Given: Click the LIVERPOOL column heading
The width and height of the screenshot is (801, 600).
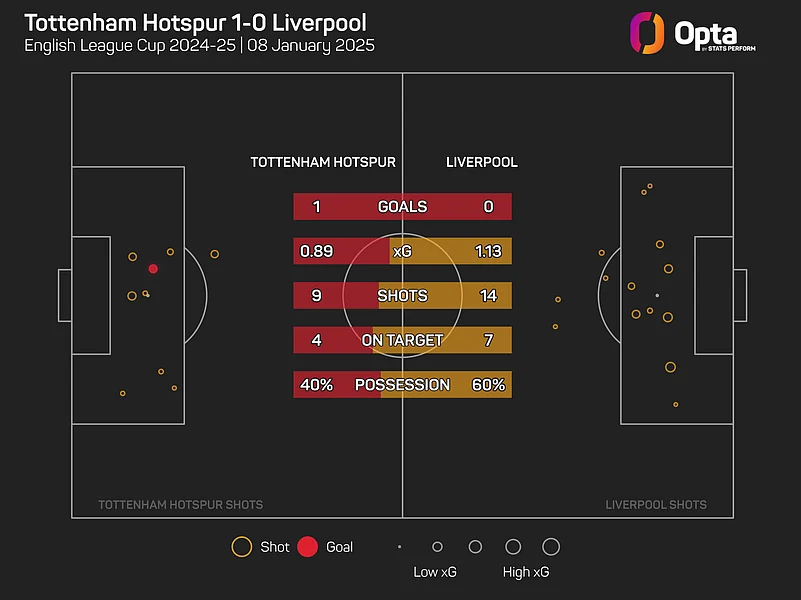Looking at the screenshot, I should [482, 162].
